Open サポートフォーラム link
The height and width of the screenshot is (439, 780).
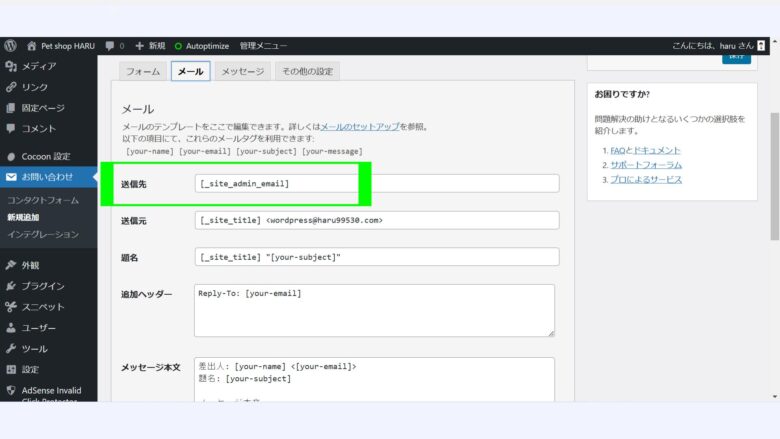[x=646, y=165]
